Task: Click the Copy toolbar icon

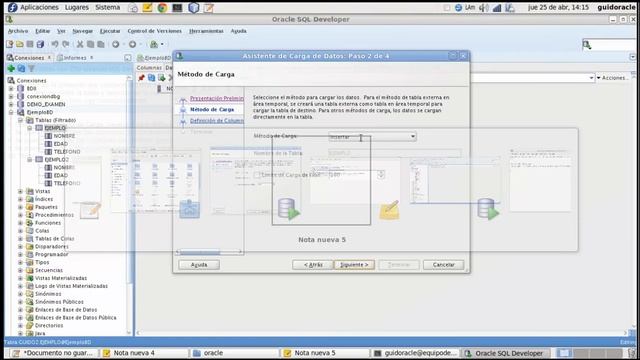Action: pos(90,44)
